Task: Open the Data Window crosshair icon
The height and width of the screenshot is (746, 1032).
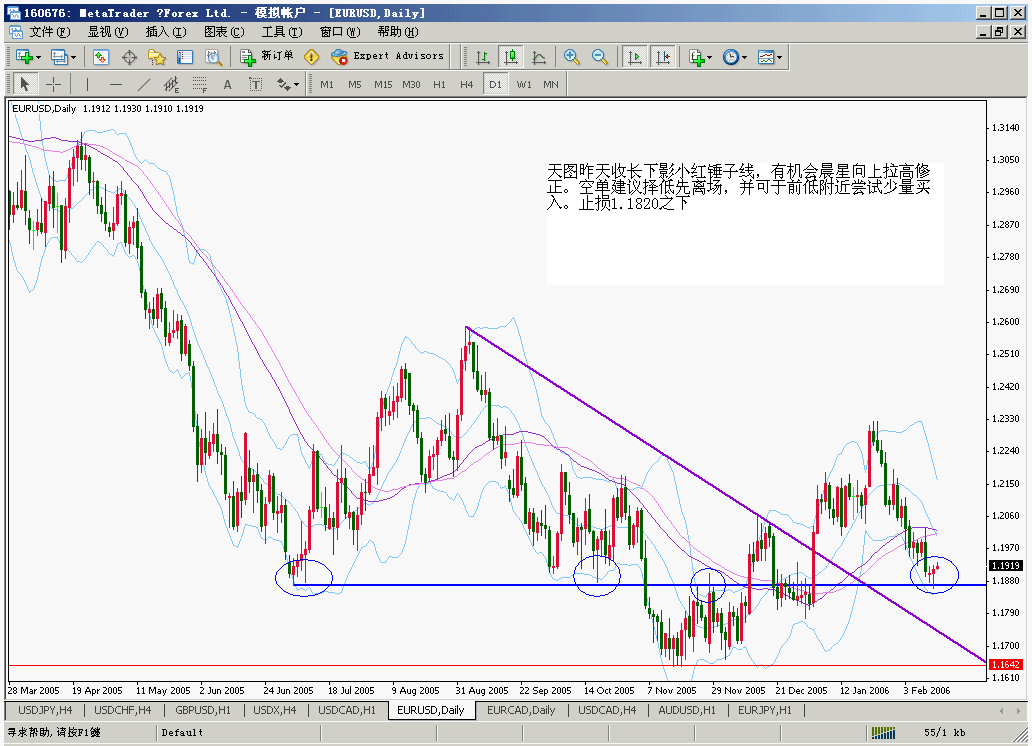Action: 129,57
